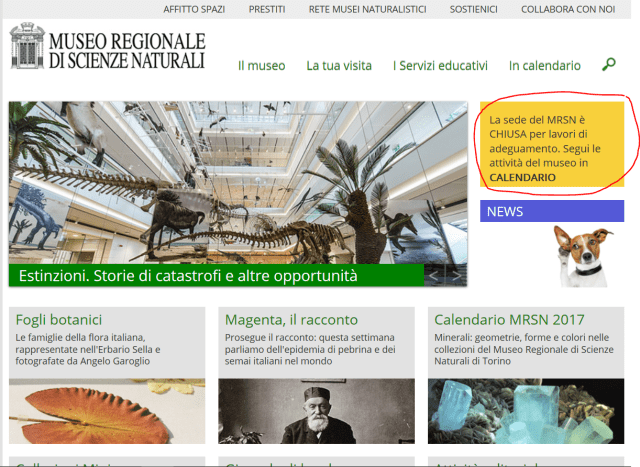Viewport: 640px width, 467px height.
Task: Click text 'La sede del MRSN è'
Action: pyautogui.click(x=537, y=120)
